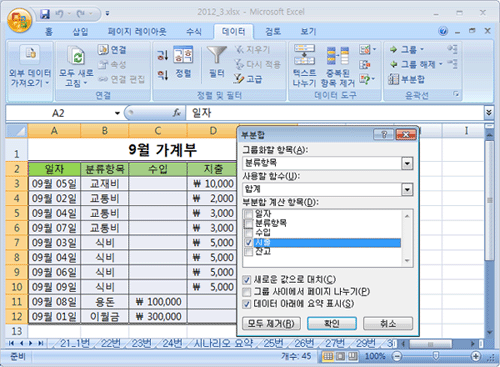The width and height of the screenshot is (500, 367).
Task: Open the 페이지 레이아웃 ribbon tab
Action: 137,32
